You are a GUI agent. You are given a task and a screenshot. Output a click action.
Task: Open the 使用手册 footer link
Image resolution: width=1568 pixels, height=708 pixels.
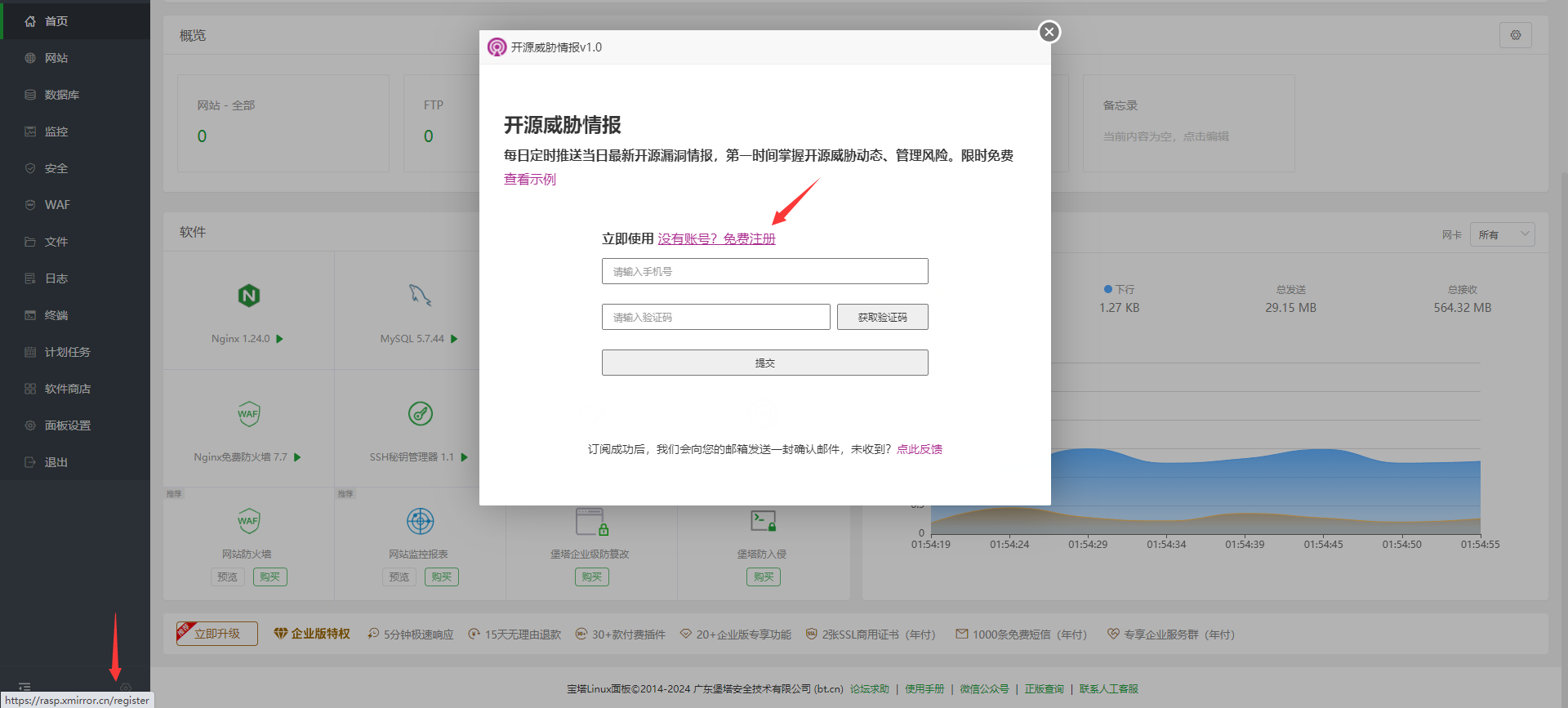point(924,689)
